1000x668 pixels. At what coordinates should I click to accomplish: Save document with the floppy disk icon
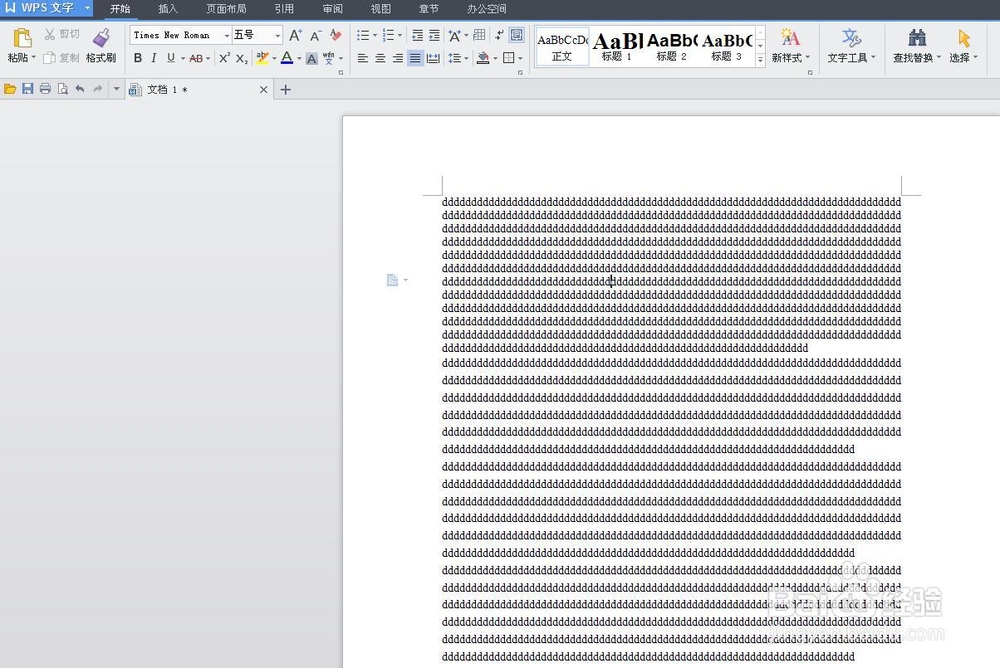pos(27,89)
